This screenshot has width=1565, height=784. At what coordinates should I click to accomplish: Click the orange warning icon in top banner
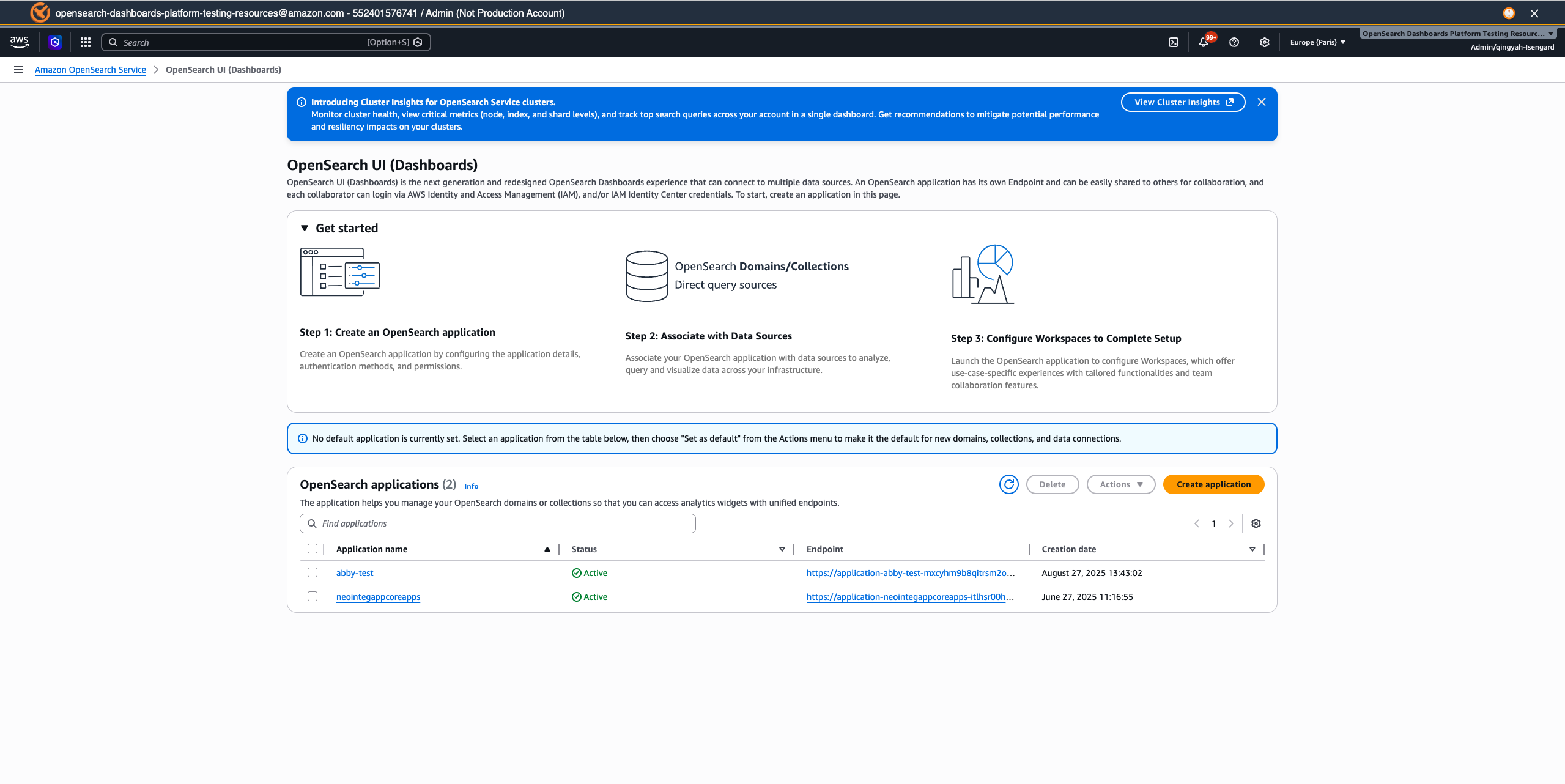point(1509,13)
